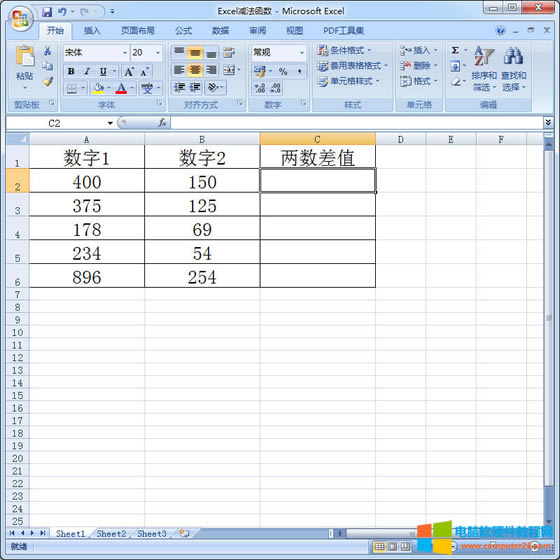The height and width of the screenshot is (560, 560).
Task: Click Format cells button
Action: coord(418,81)
